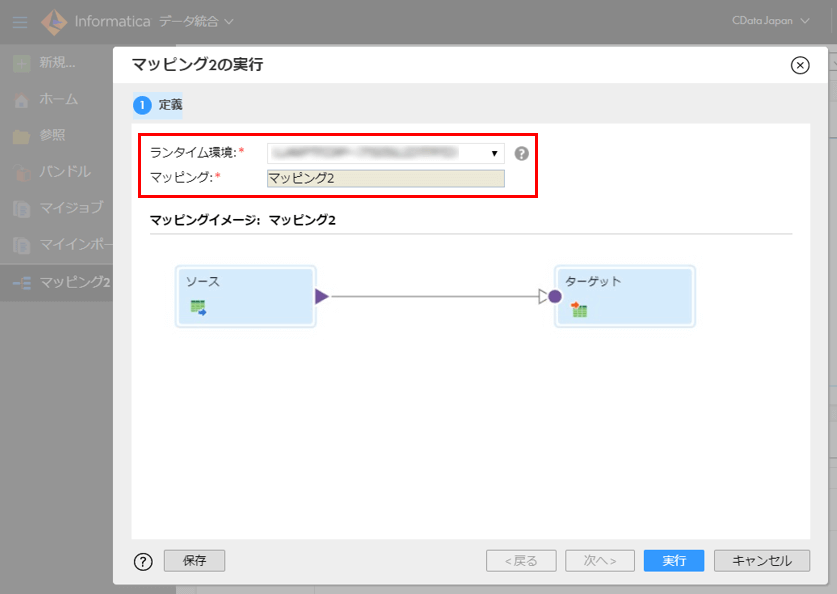Click the Informatica logo
Screen dimensions: 837x594
point(54,22)
